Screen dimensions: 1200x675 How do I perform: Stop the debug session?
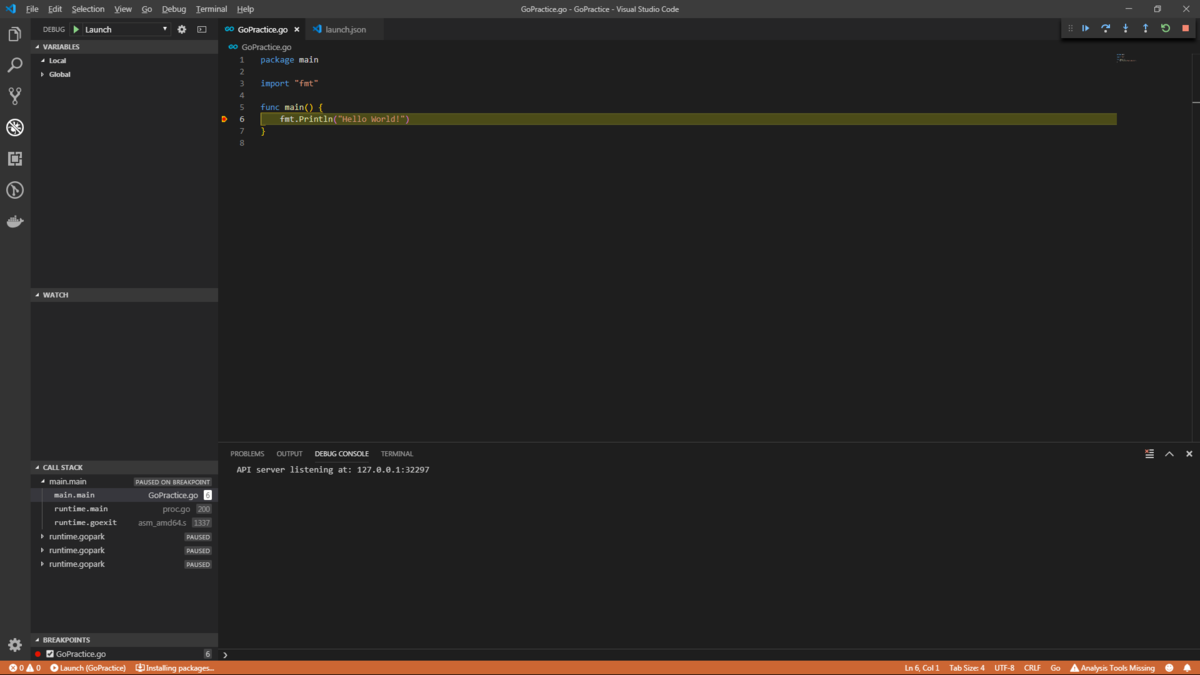tap(1186, 28)
